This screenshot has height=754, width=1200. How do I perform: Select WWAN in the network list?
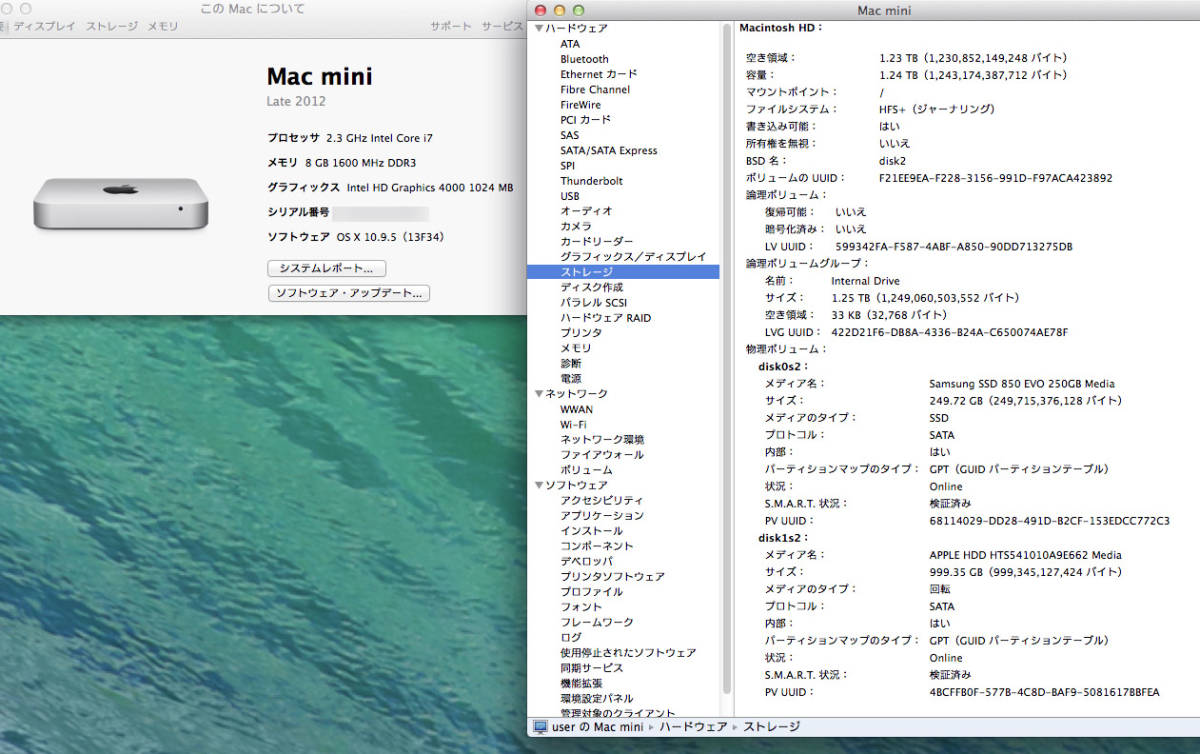(576, 409)
